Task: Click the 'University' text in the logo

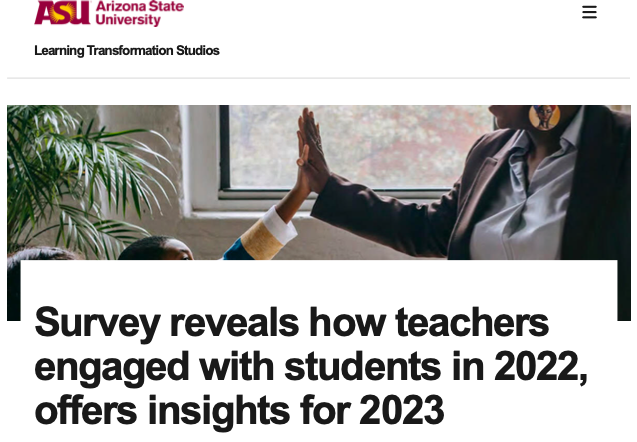Action: pos(128,20)
